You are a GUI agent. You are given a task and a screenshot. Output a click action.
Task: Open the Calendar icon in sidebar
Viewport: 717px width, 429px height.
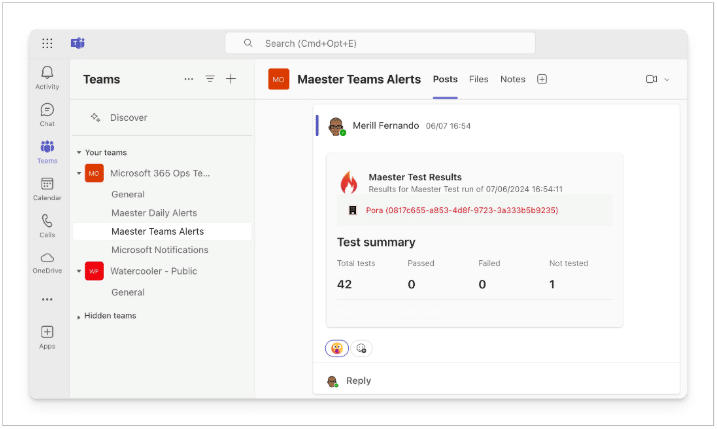pyautogui.click(x=47, y=184)
